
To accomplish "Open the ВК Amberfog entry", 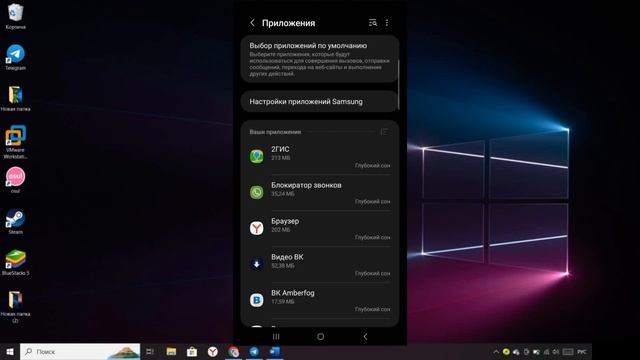I will click(320, 300).
